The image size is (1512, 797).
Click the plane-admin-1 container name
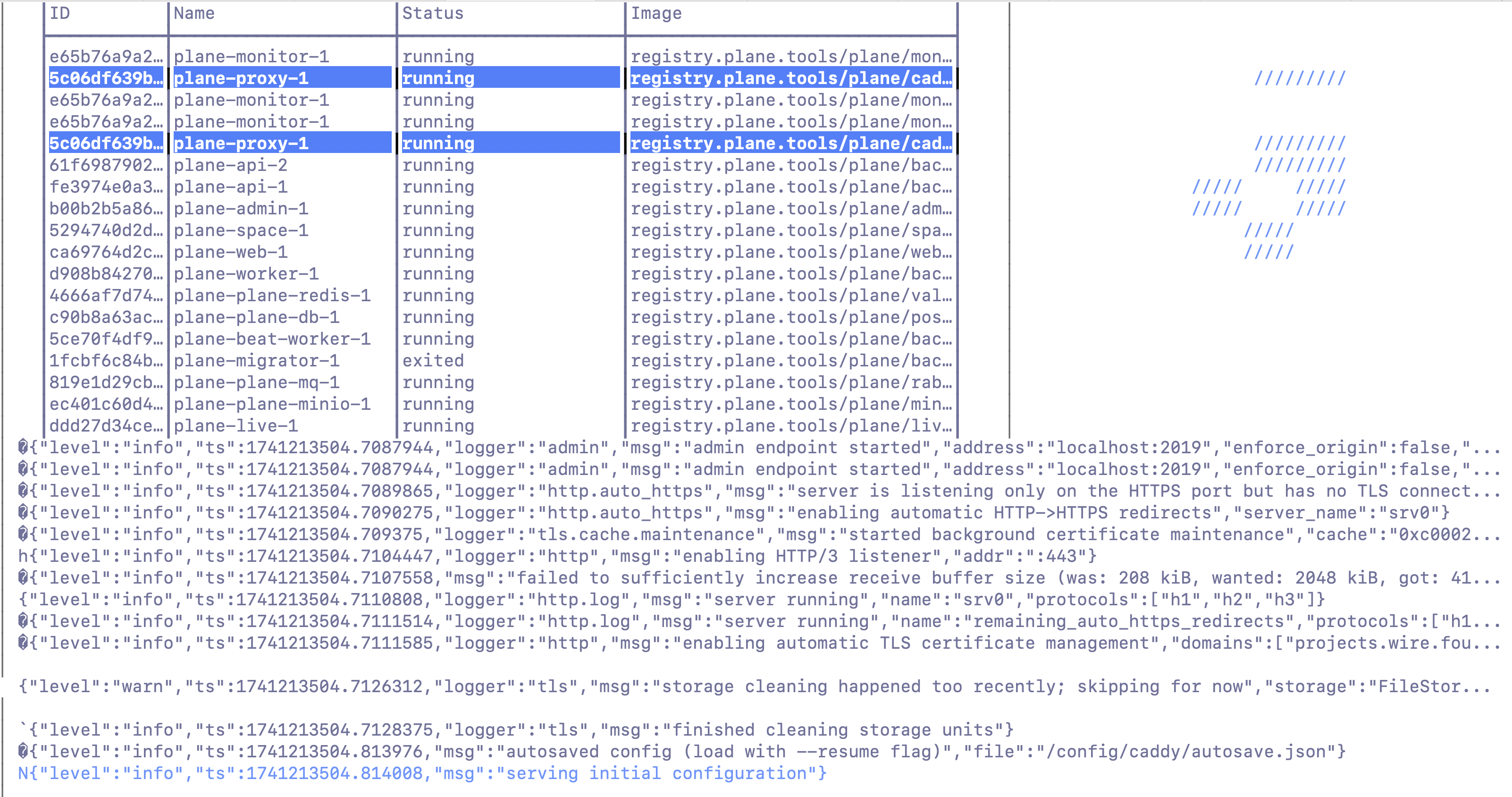(241, 209)
